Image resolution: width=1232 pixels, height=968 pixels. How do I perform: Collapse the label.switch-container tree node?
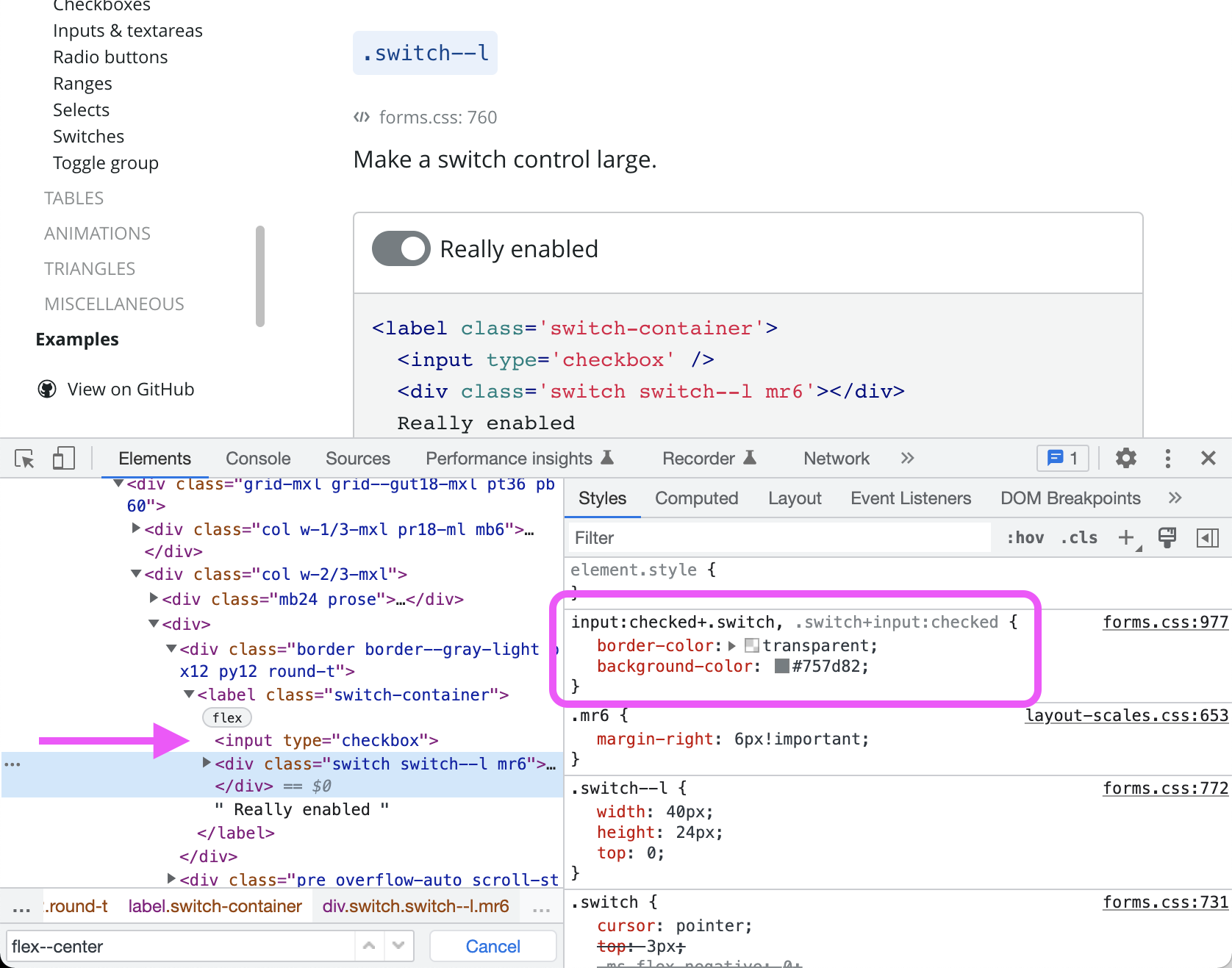[188, 694]
